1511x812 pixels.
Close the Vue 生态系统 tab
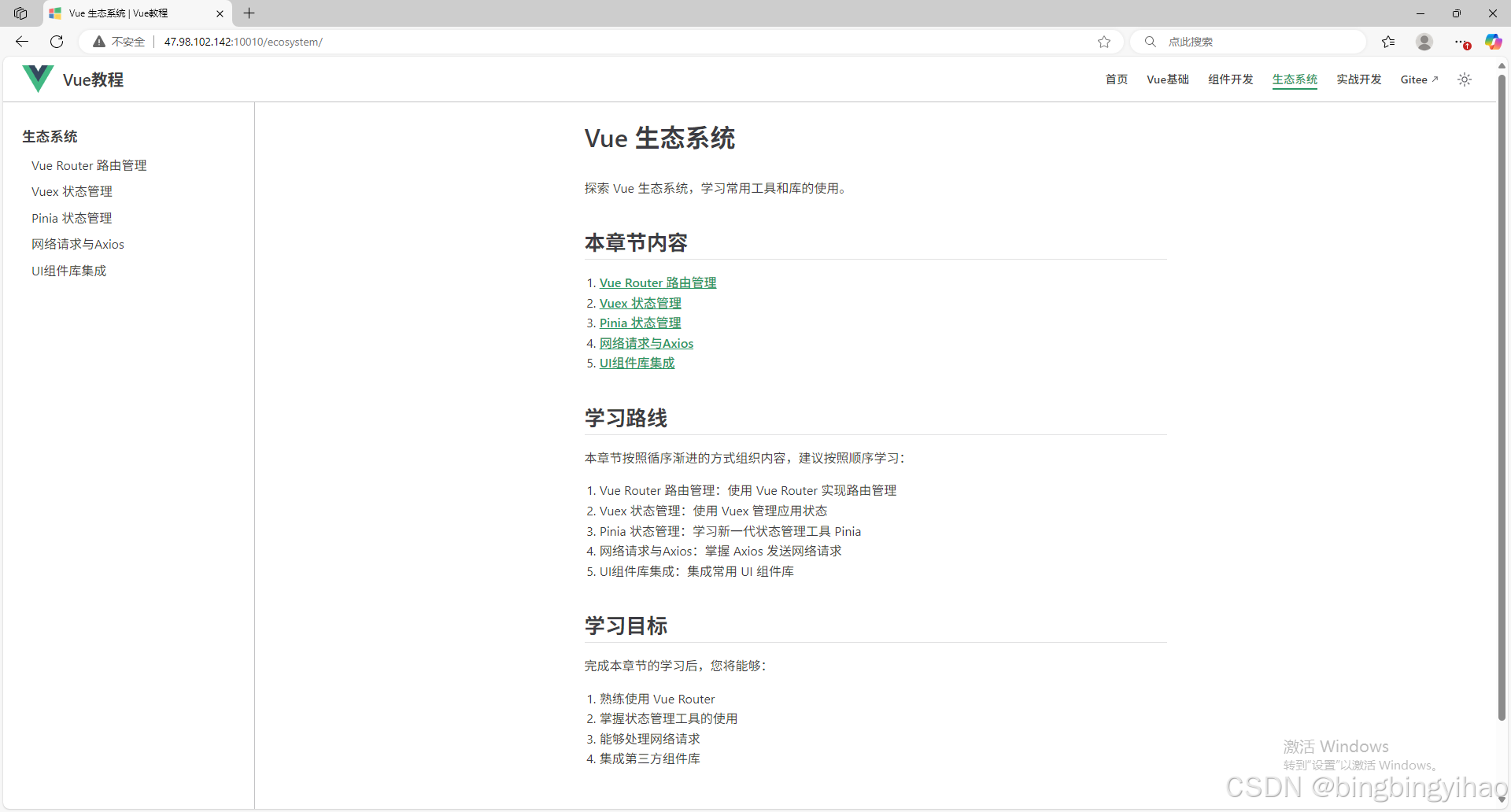[220, 13]
